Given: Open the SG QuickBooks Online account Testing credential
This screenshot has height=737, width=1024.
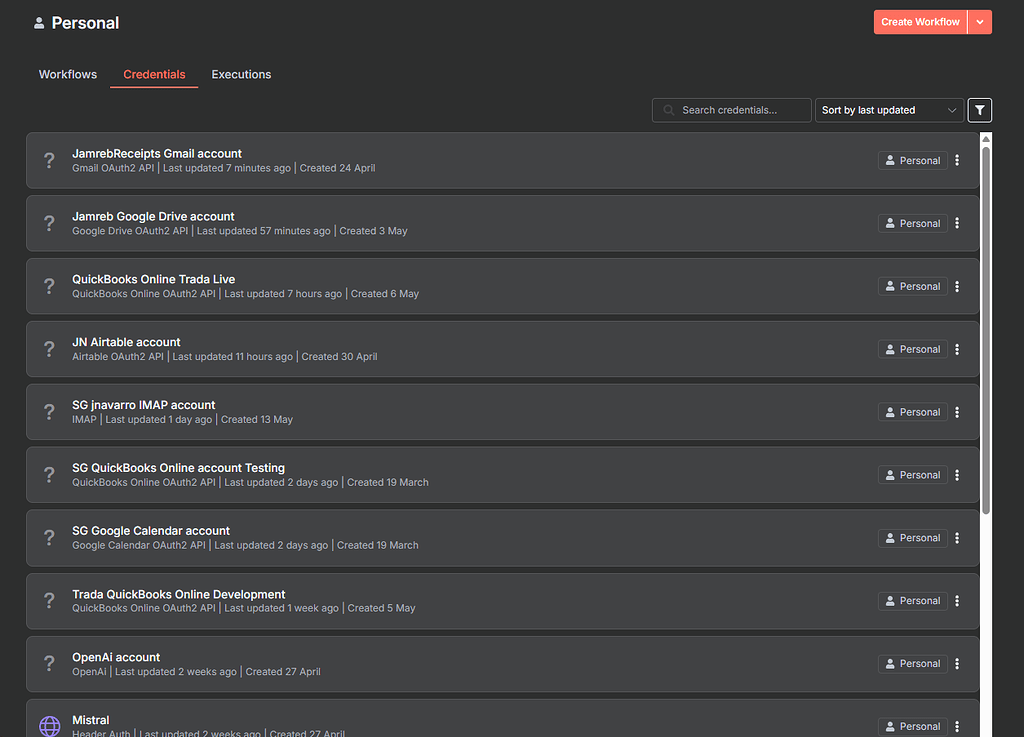Looking at the screenshot, I should click(x=178, y=467).
